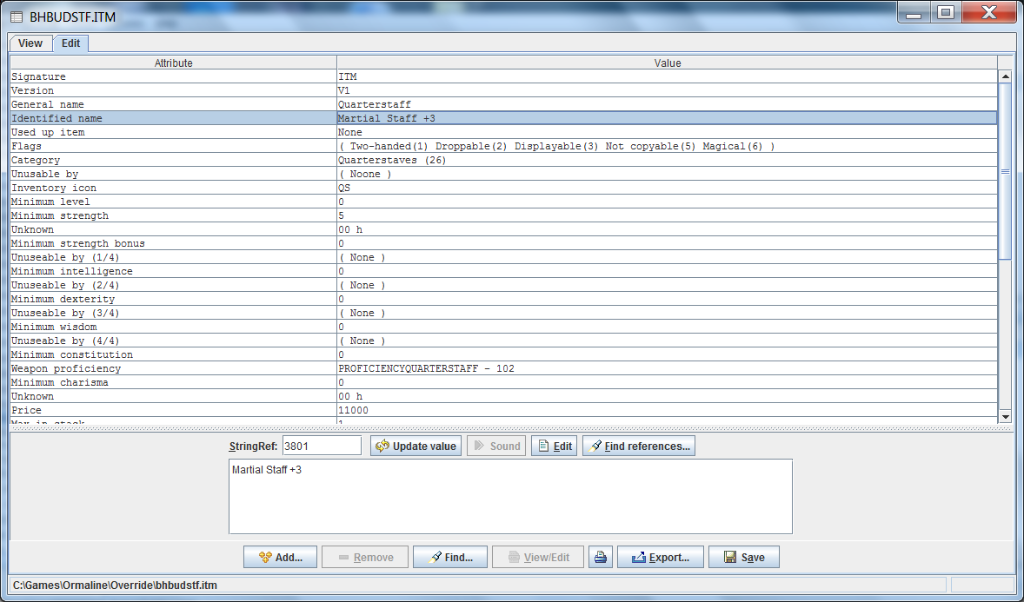Select the Edit tab
1024x602 pixels.
(70, 43)
